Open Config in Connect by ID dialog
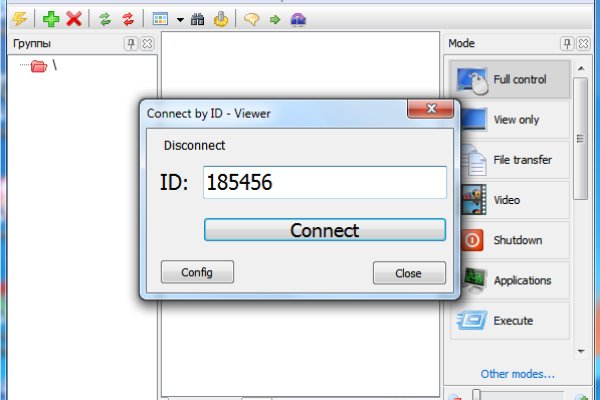 (x=197, y=272)
